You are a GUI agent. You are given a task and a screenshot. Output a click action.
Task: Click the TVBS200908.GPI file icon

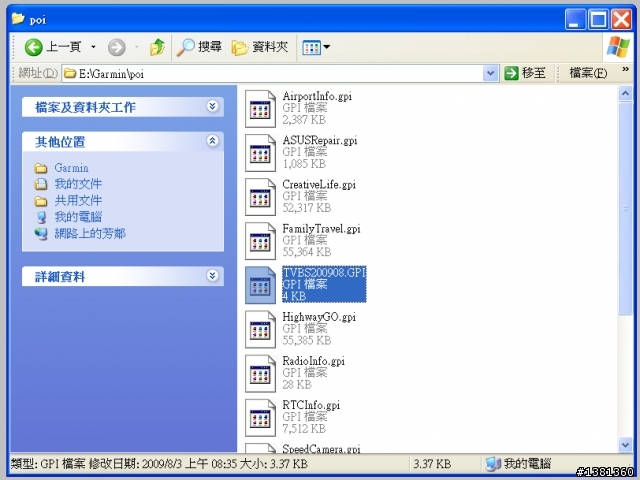(x=260, y=285)
